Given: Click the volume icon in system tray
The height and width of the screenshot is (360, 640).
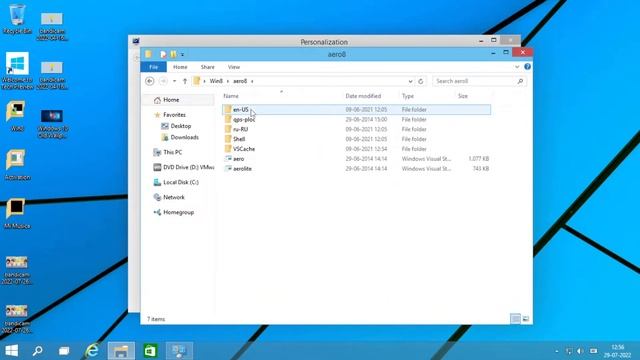Looking at the screenshot, I should (580, 351).
